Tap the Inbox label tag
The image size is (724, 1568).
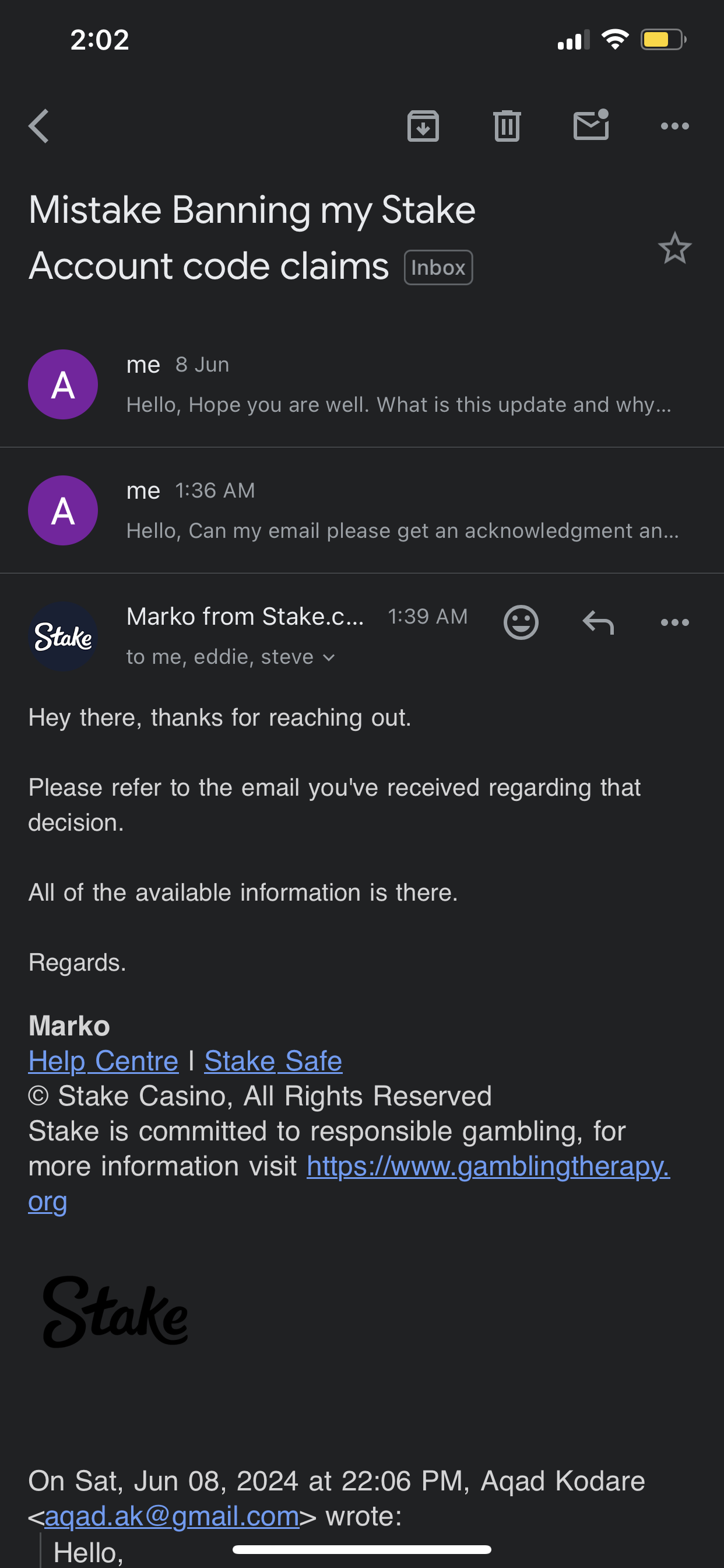point(438,267)
